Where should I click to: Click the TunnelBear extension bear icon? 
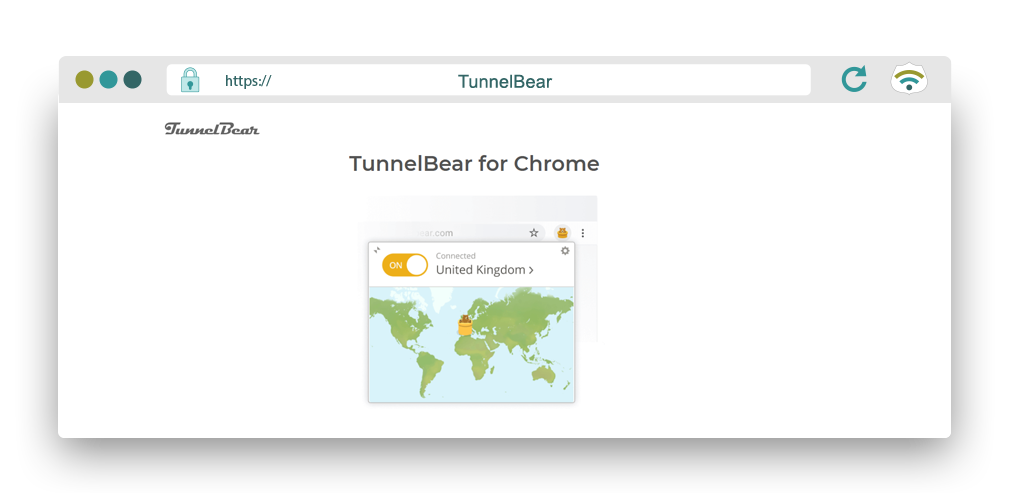tap(562, 233)
